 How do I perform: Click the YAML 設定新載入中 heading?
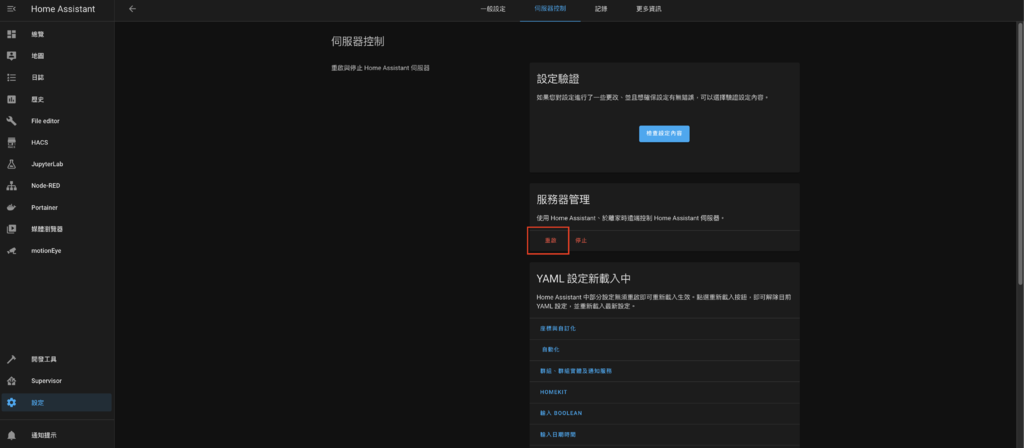click(583, 278)
